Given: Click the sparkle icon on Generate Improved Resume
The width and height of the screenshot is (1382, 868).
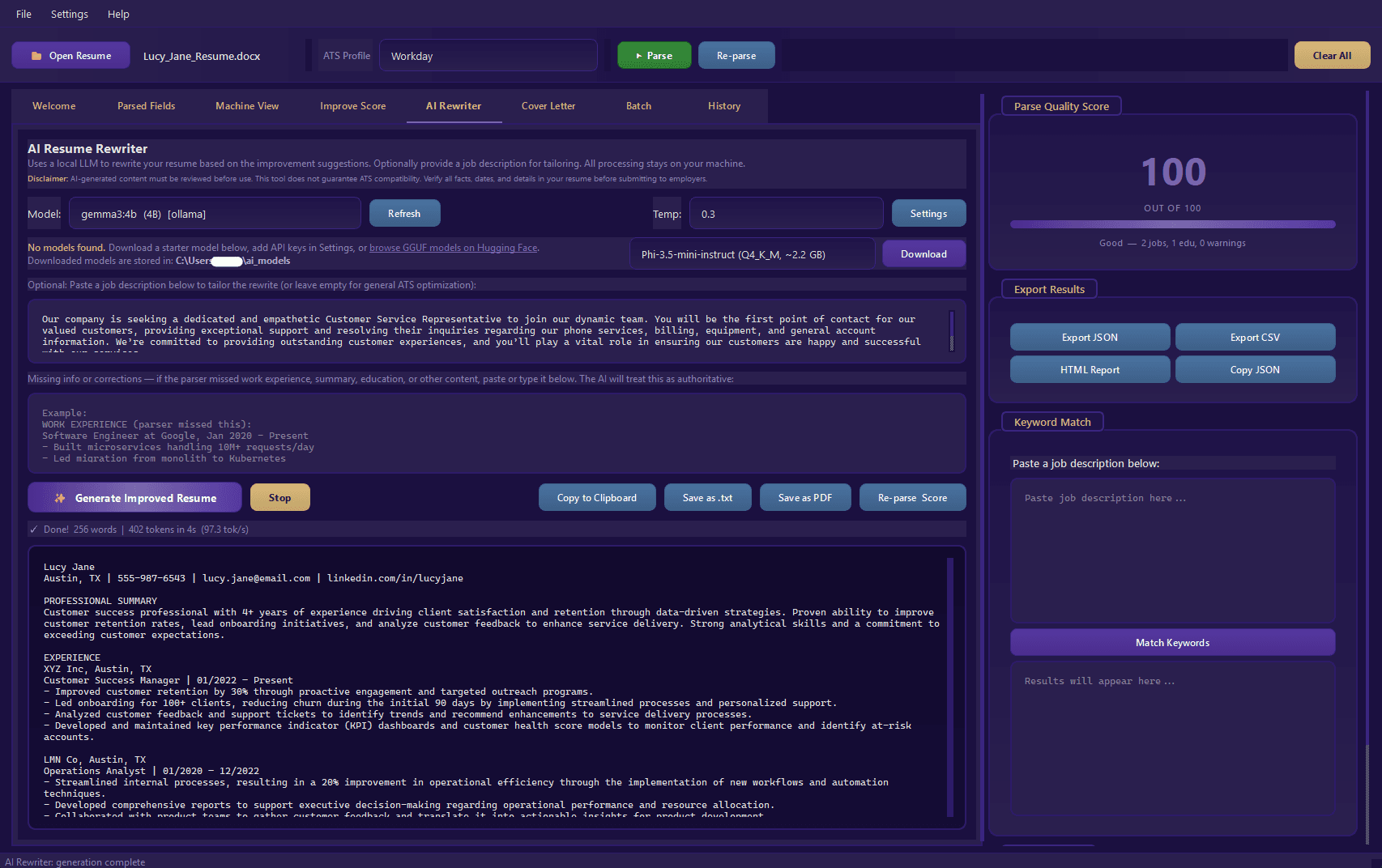Looking at the screenshot, I should (x=60, y=498).
